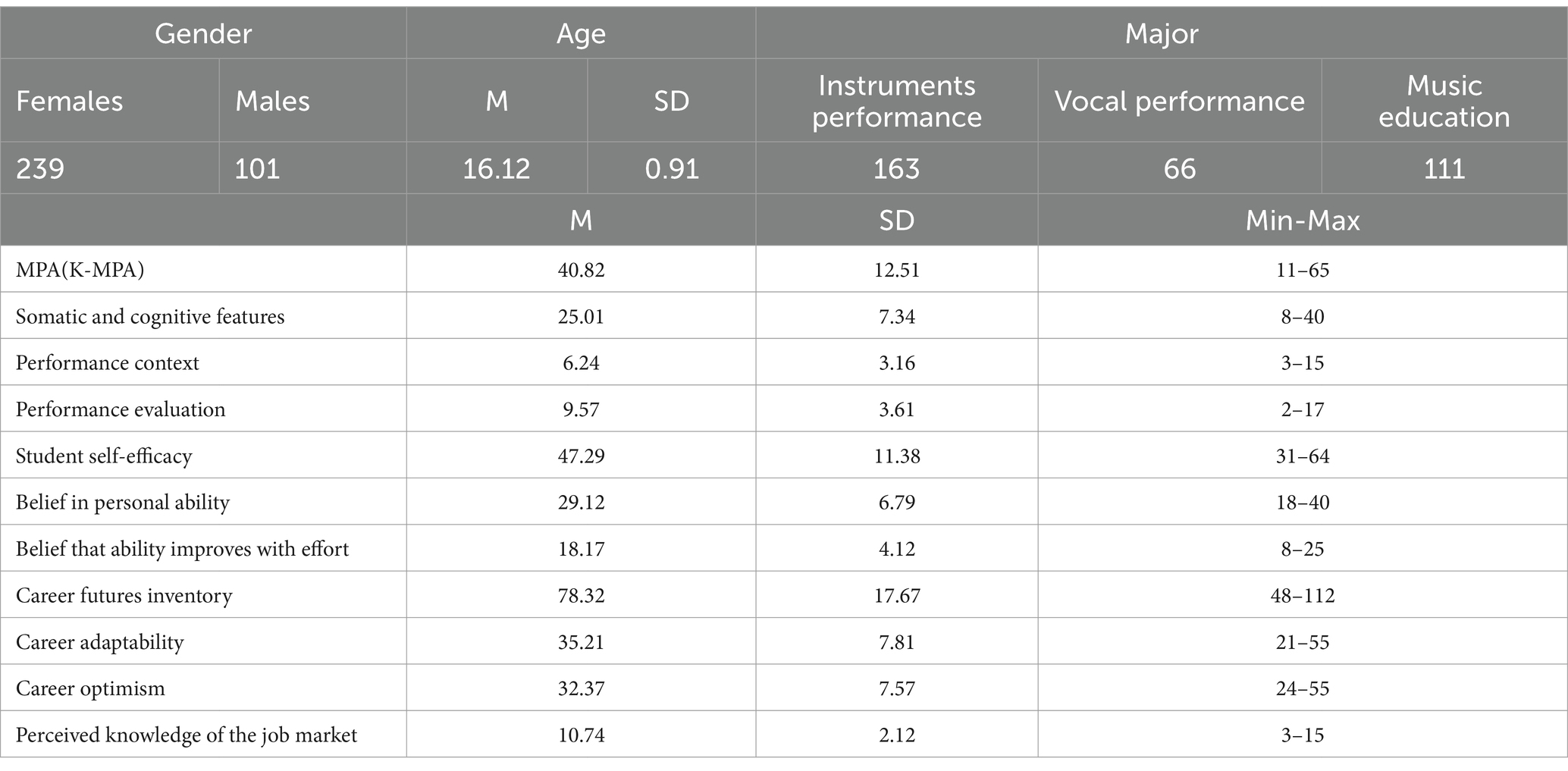Click the Major header cell
1568x771 pixels.
(1162, 33)
